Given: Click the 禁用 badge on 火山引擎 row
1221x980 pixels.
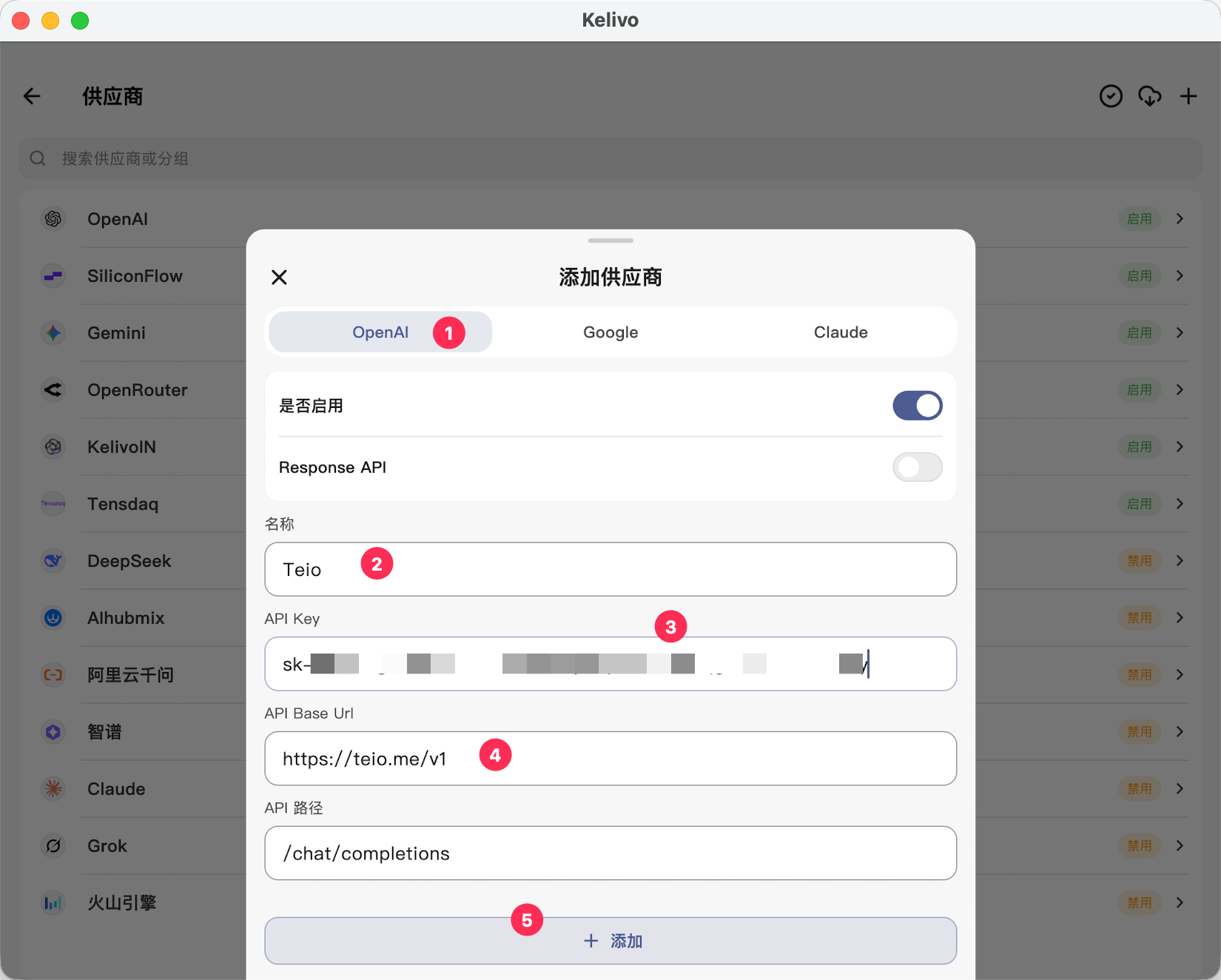Looking at the screenshot, I should coord(1140,903).
